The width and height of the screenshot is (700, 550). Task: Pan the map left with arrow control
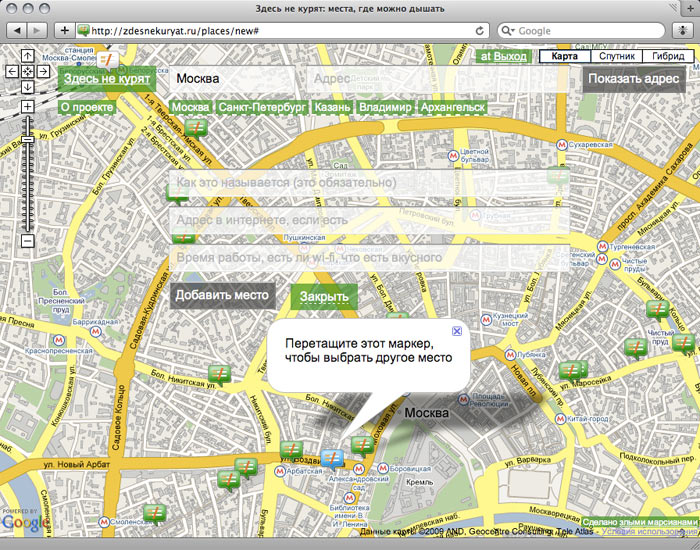(x=11, y=72)
